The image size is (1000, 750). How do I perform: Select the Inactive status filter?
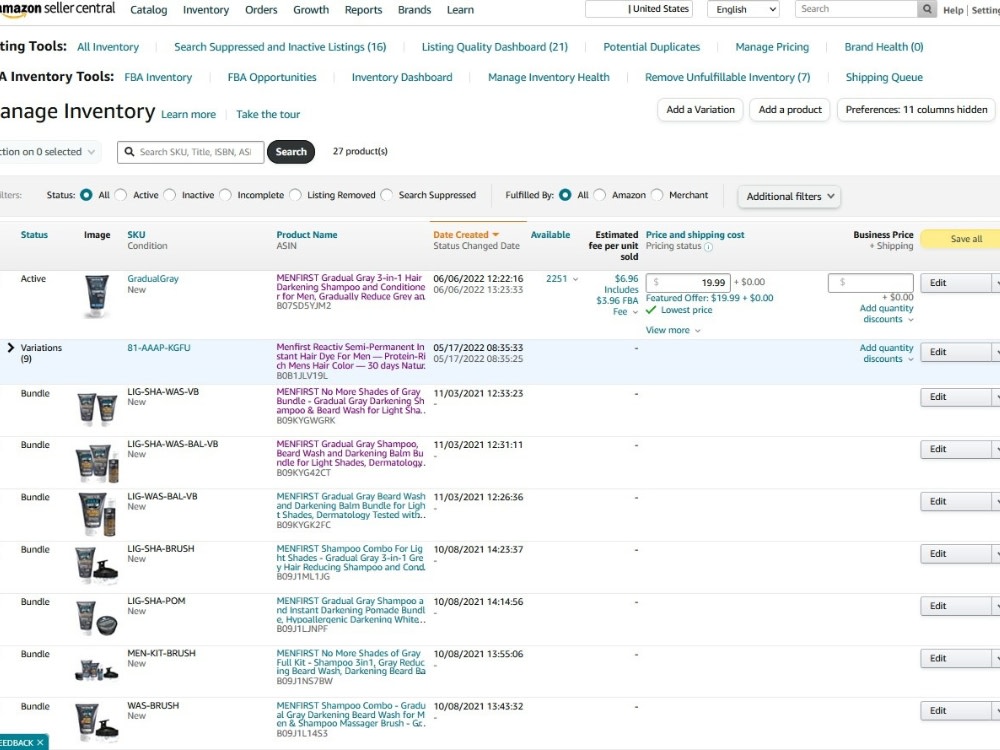pyautogui.click(x=169, y=195)
